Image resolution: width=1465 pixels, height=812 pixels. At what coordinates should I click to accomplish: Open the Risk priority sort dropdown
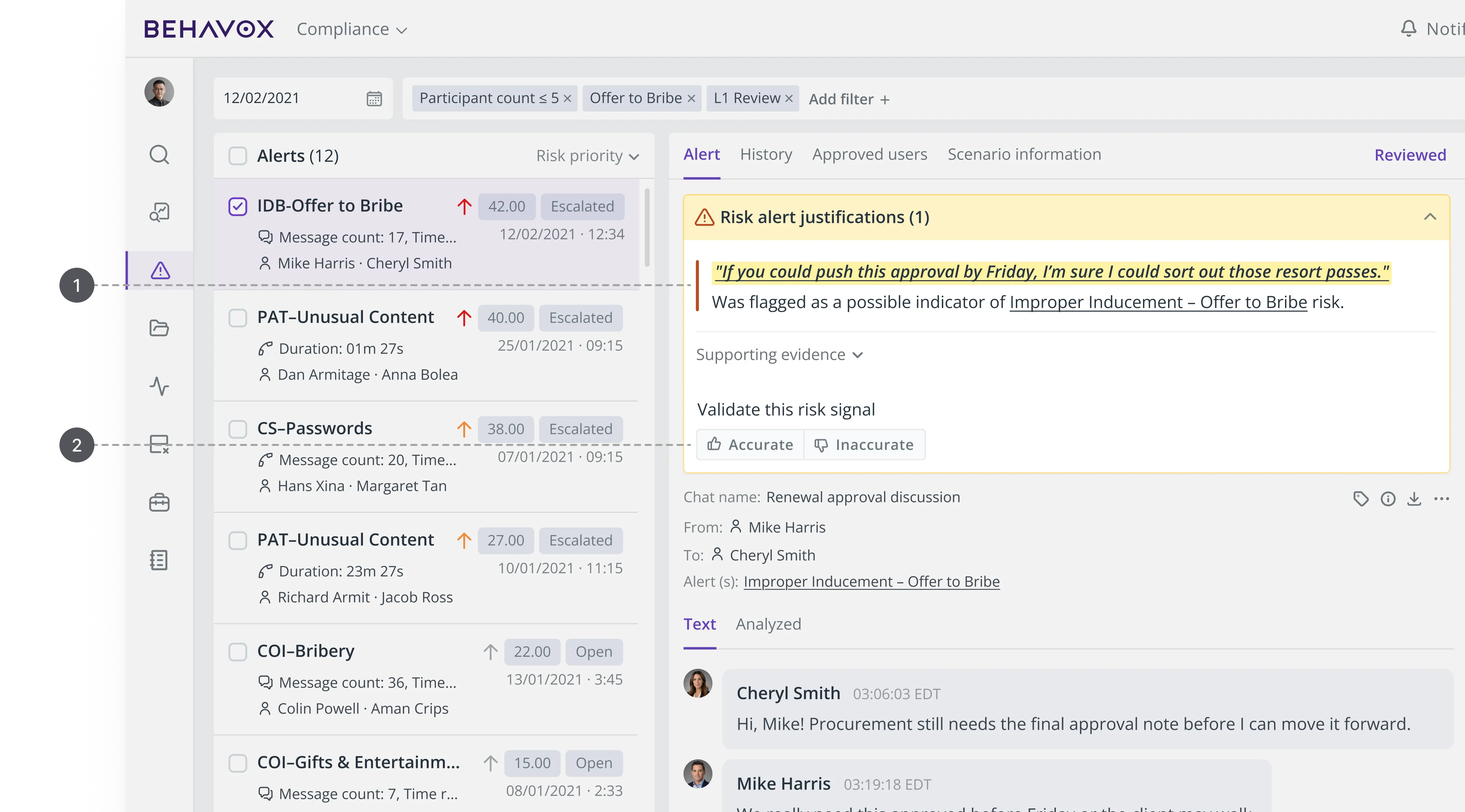click(x=588, y=156)
